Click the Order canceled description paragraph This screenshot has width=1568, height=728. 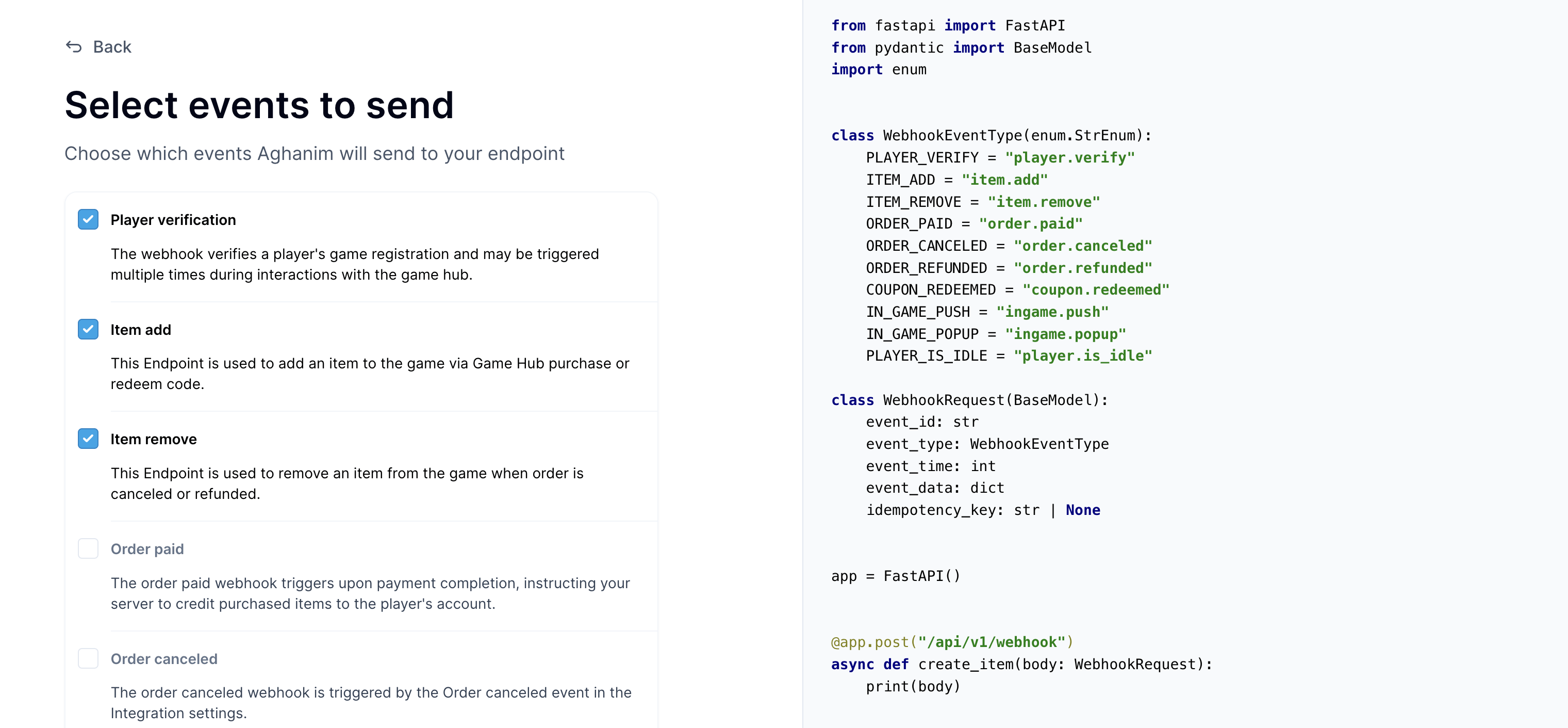(x=370, y=702)
